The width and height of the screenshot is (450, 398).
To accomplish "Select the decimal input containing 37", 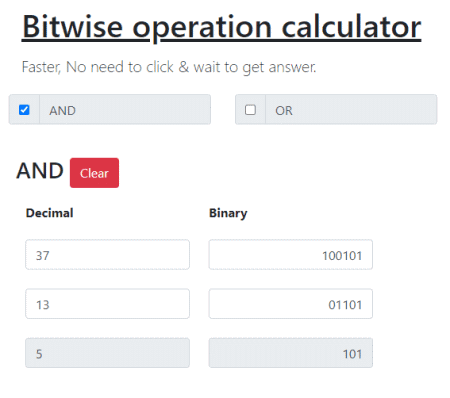I will tap(107, 255).
